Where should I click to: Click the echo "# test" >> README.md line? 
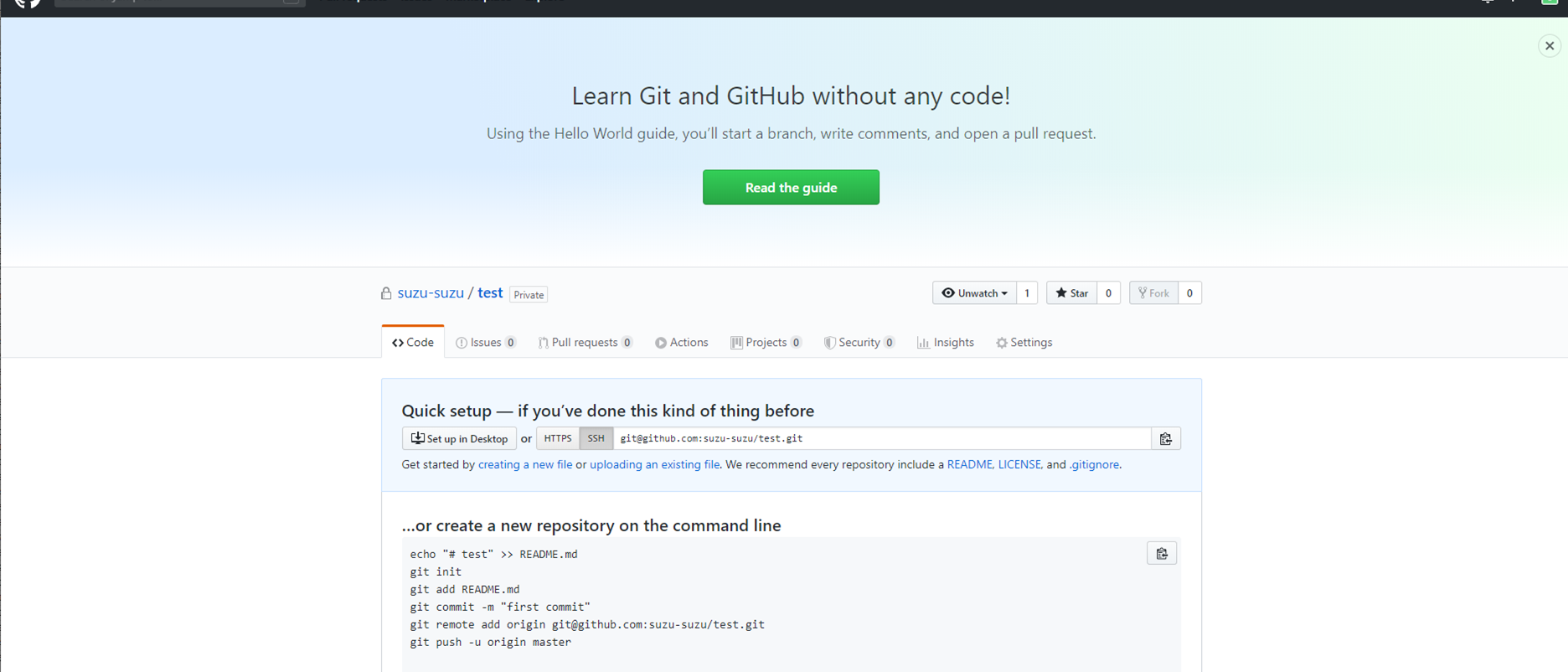[x=494, y=554]
